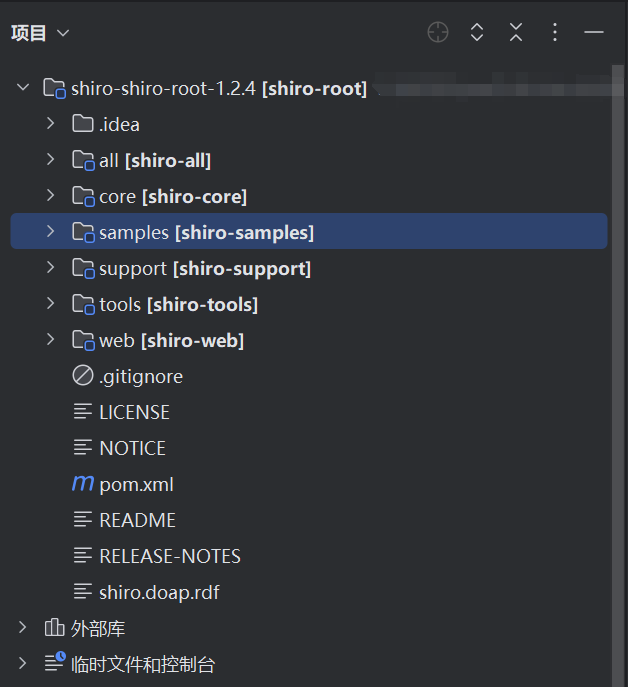Screen dimensions: 628x687
Task: Click the .gitignore file icon
Action: pyautogui.click(x=82, y=376)
